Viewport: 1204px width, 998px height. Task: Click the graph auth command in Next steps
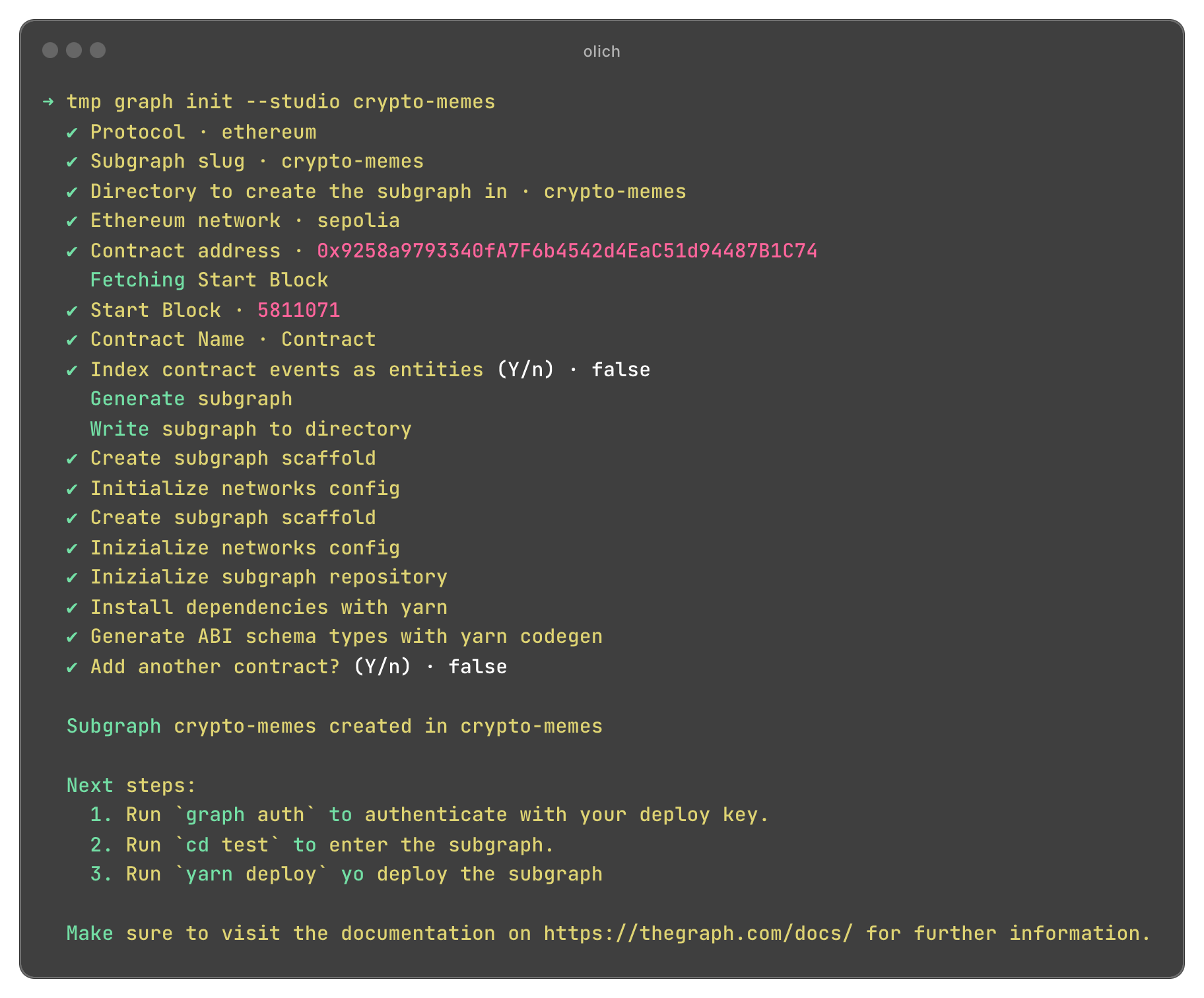[x=245, y=815]
